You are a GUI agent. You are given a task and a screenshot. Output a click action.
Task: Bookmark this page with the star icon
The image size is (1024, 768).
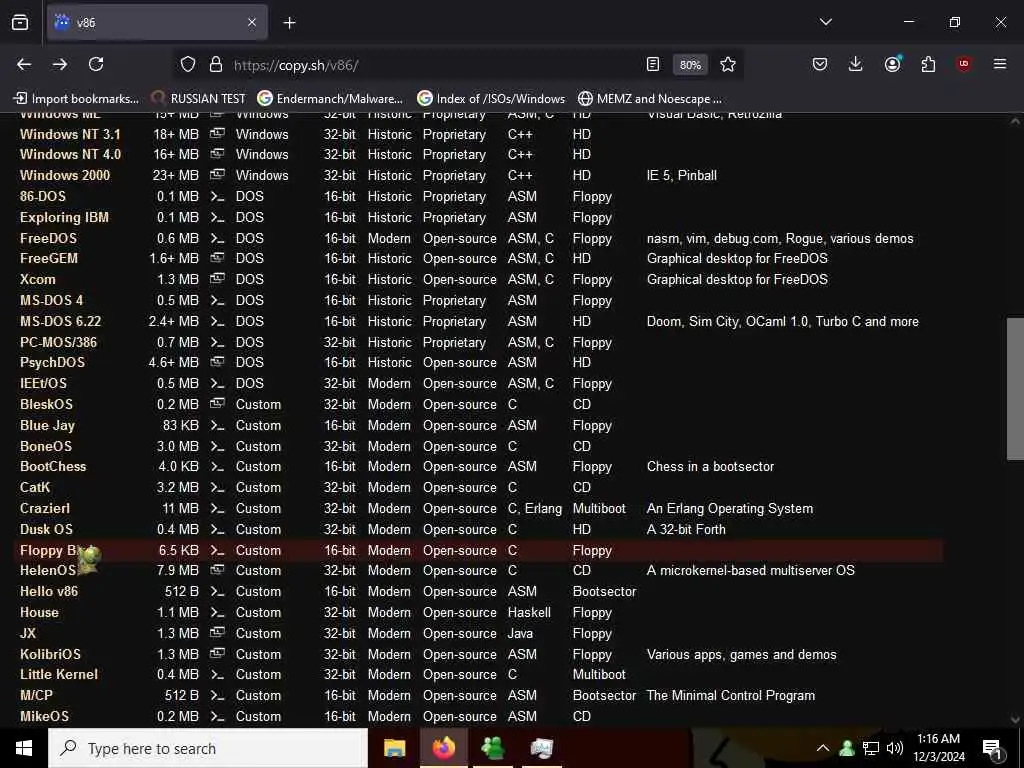point(728,64)
